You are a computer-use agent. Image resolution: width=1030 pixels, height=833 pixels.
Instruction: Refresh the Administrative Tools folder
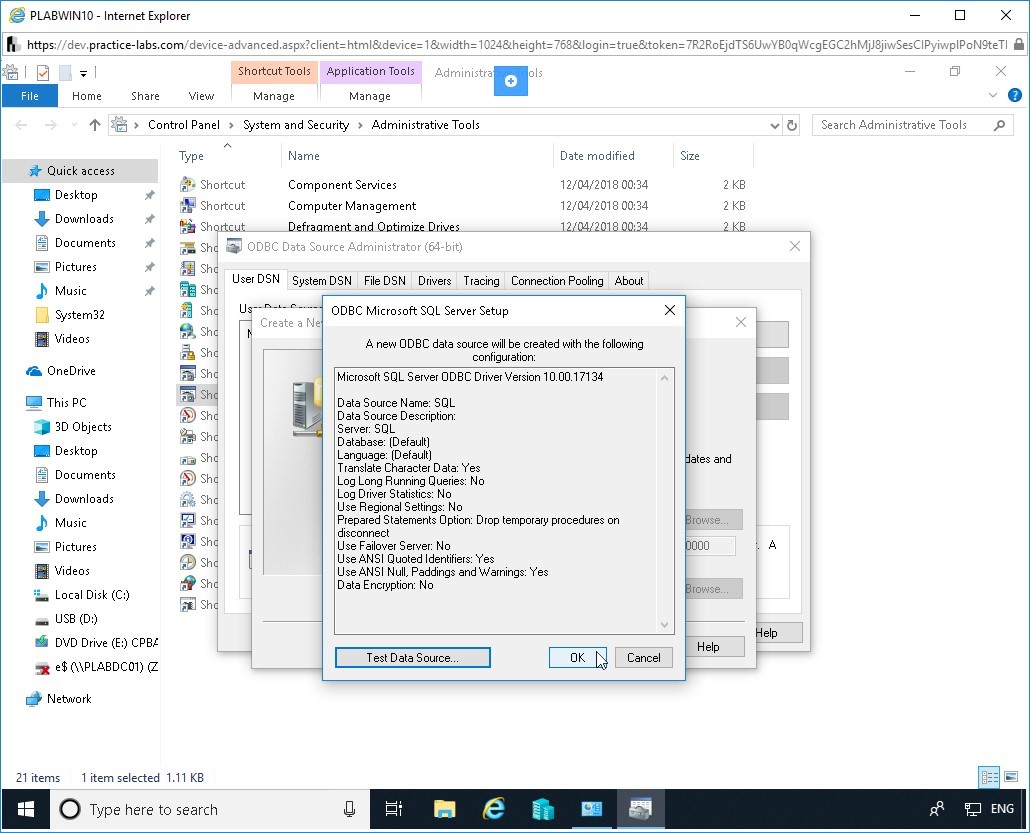coord(792,125)
